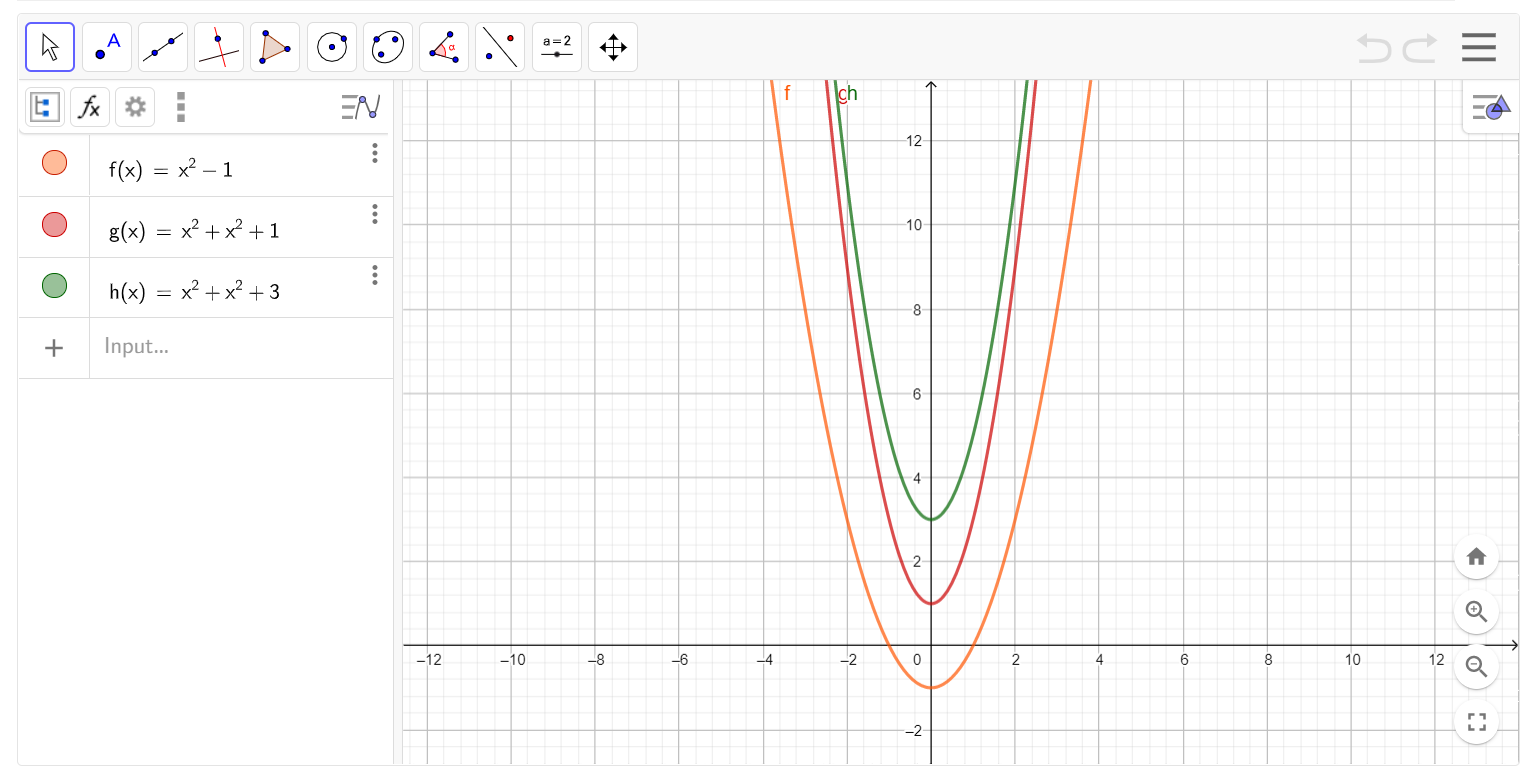This screenshot has width=1535, height=778.
Task: Click the orange f label on graph
Action: 787,94
